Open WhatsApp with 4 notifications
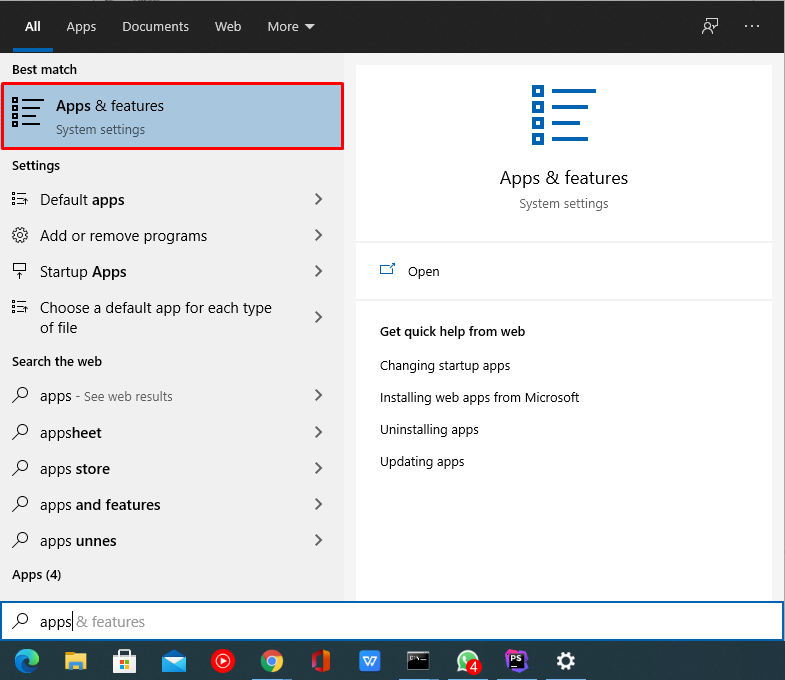Viewport: 785px width, 680px height. click(x=468, y=661)
